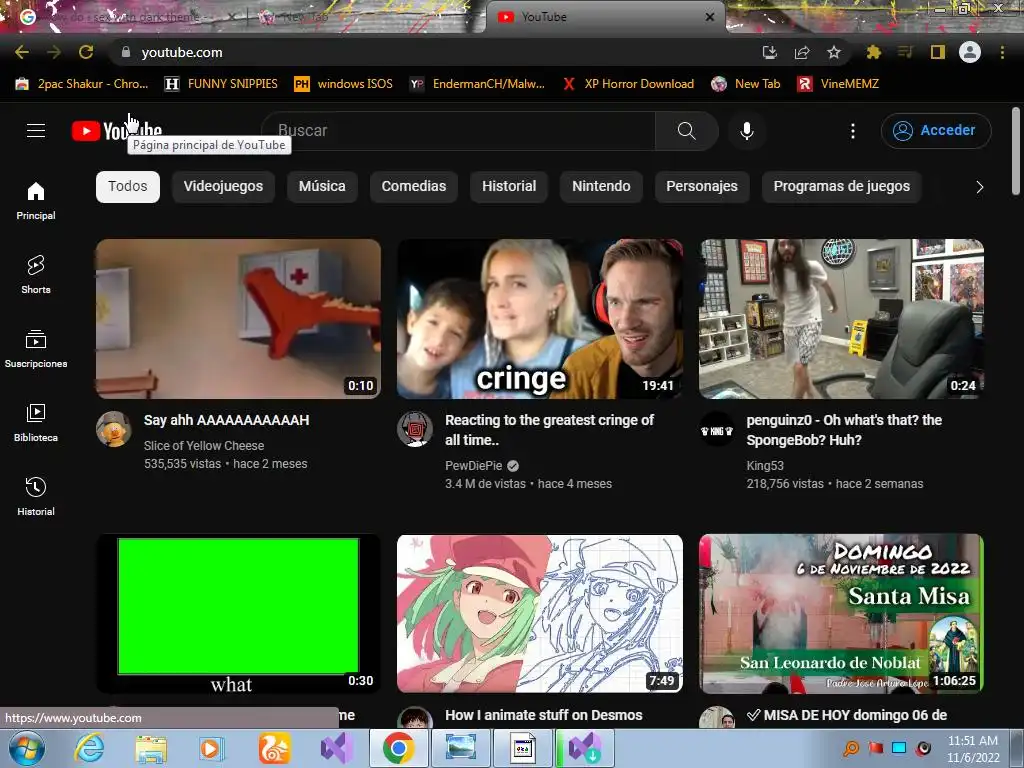Click the Acceder sign-in button
This screenshot has width=1024, height=768.
[x=935, y=131]
